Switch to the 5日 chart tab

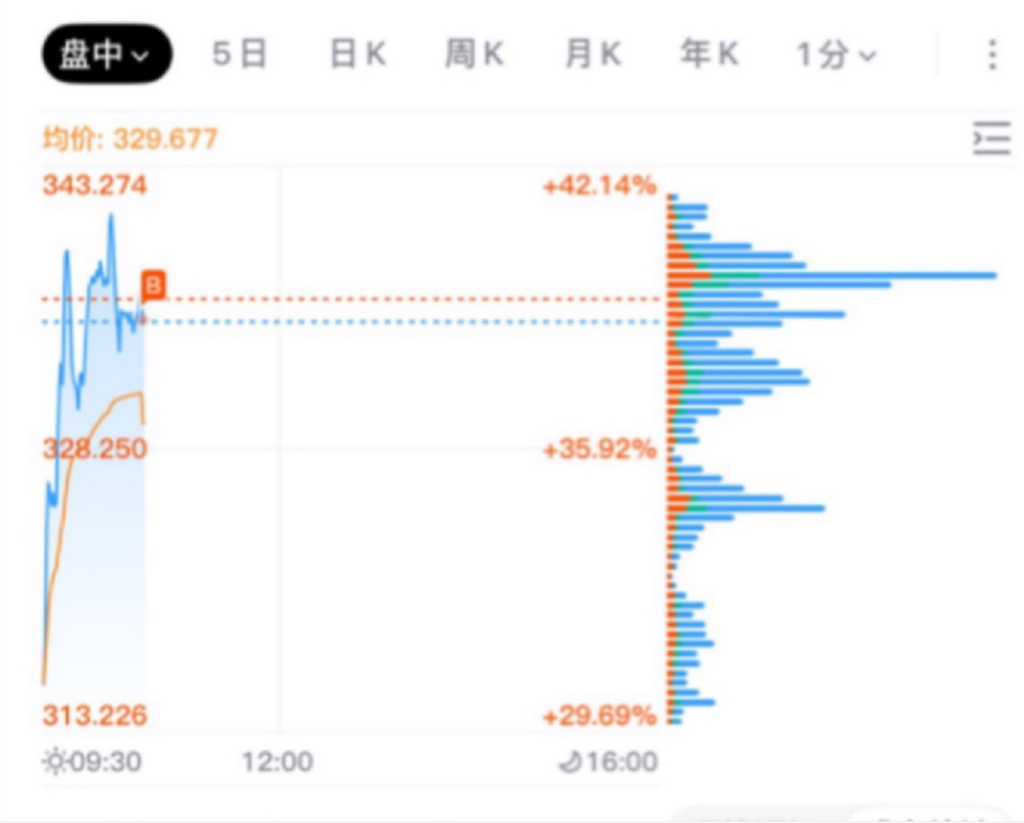(x=240, y=54)
